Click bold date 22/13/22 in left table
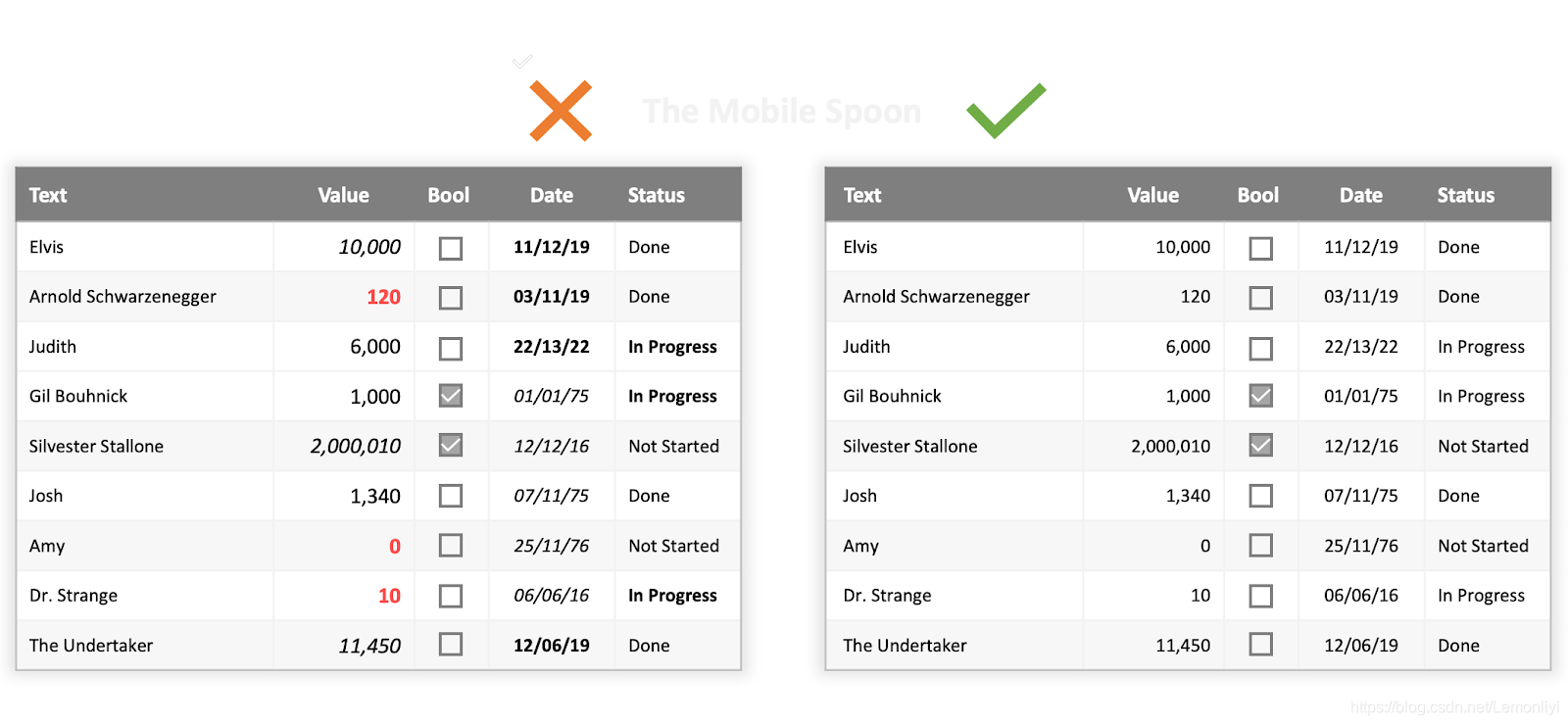This screenshot has width=1568, height=725. [552, 347]
